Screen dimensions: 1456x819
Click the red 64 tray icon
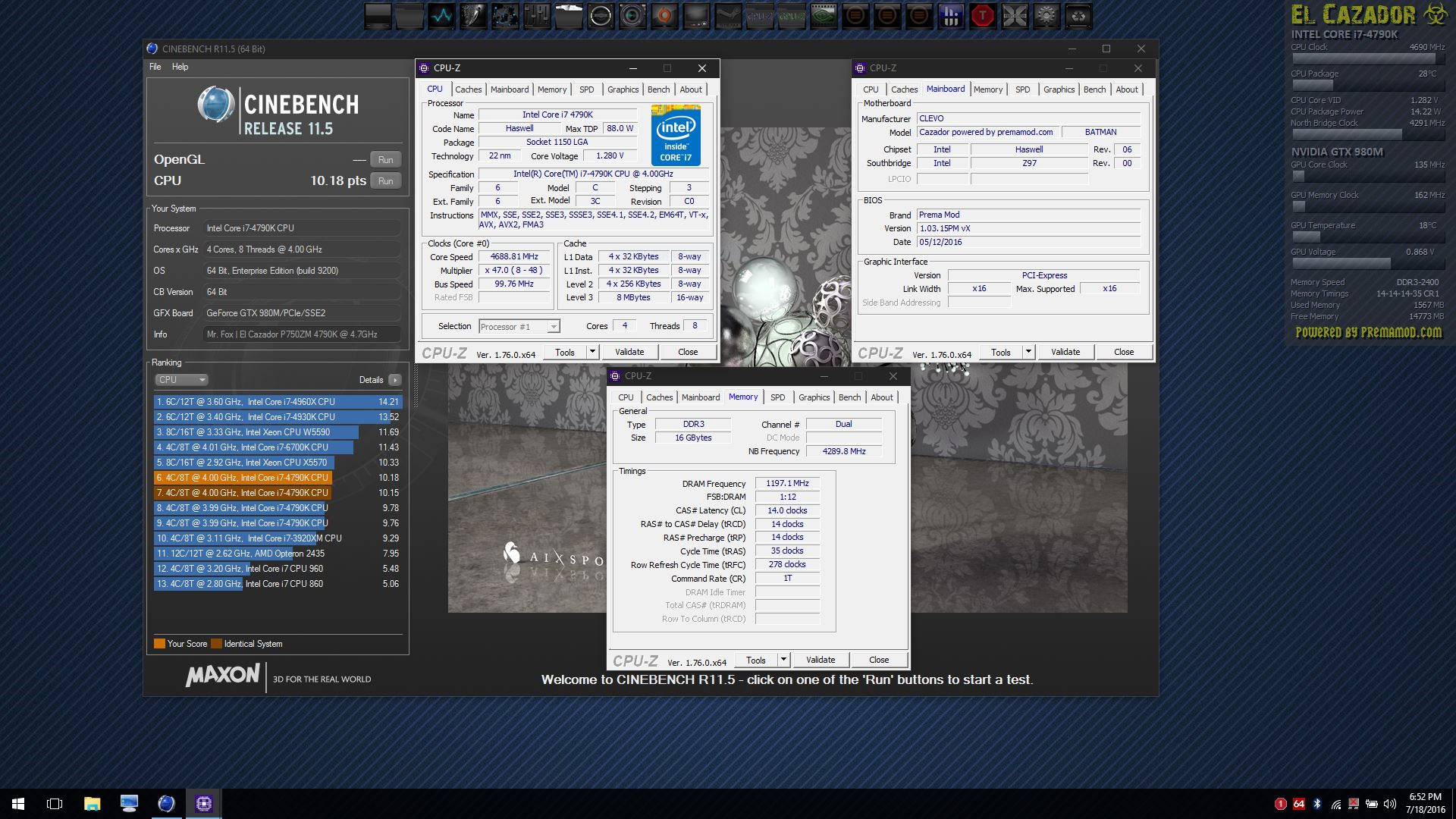tap(1299, 804)
